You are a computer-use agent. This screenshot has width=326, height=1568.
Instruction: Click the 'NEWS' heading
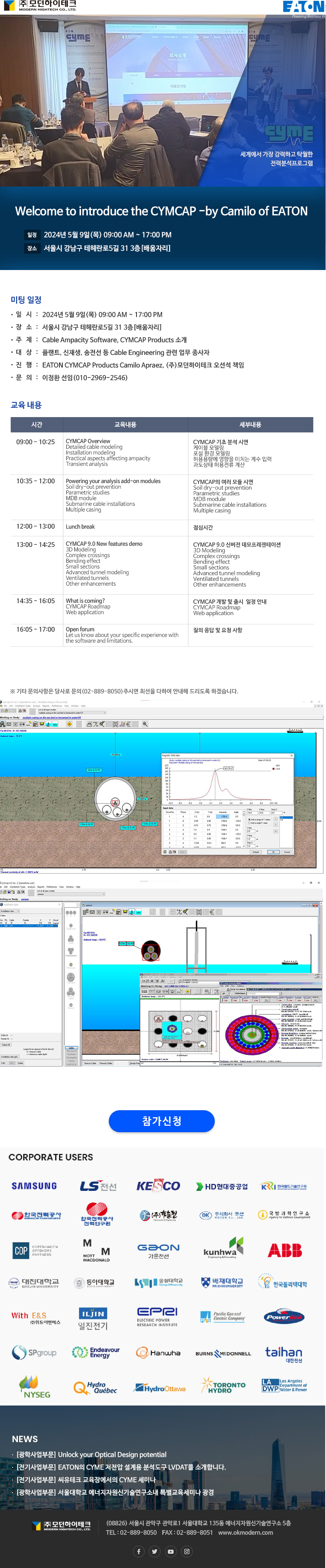25,1439
